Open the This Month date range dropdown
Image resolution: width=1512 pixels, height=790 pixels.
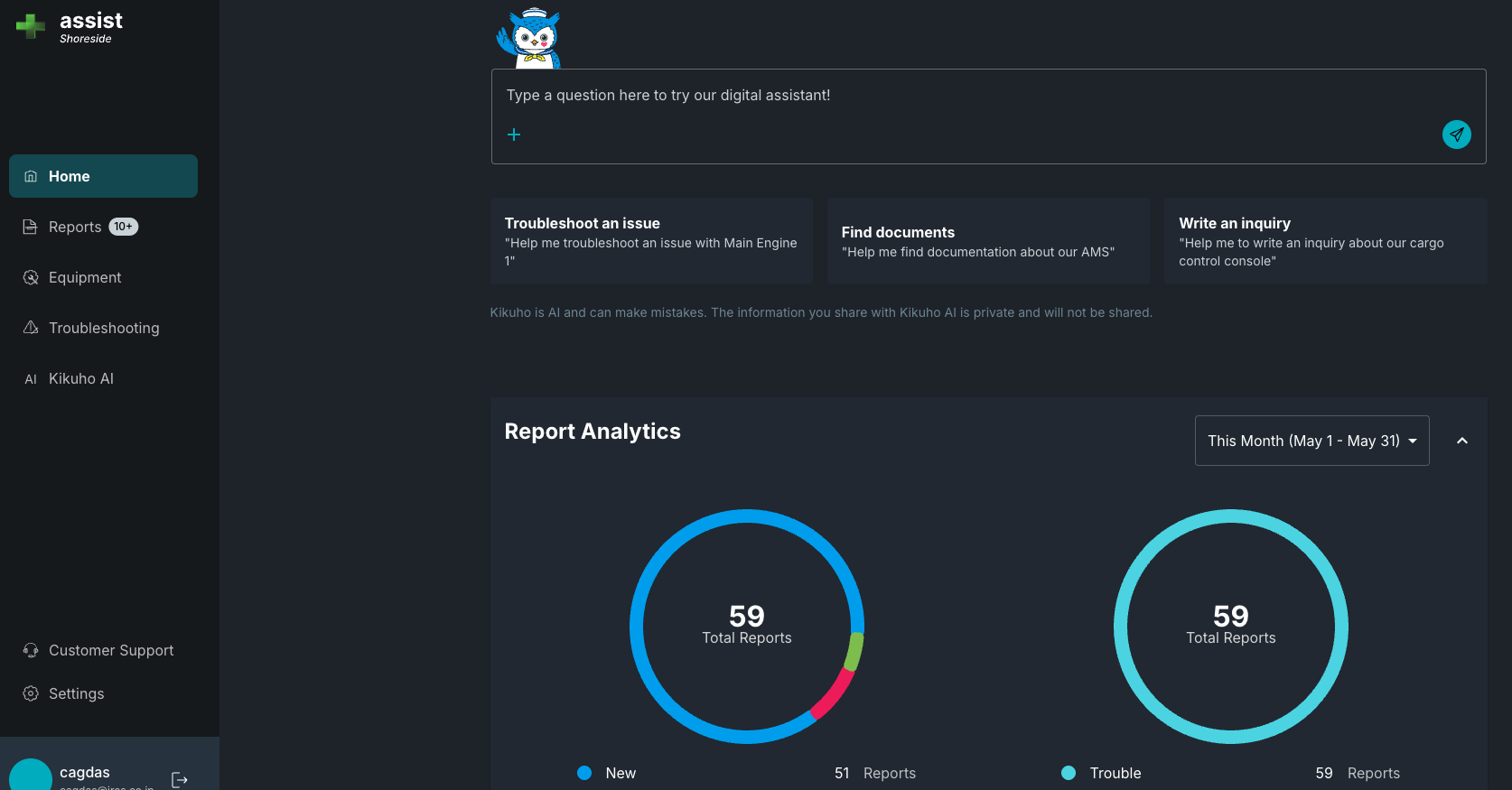point(1311,441)
